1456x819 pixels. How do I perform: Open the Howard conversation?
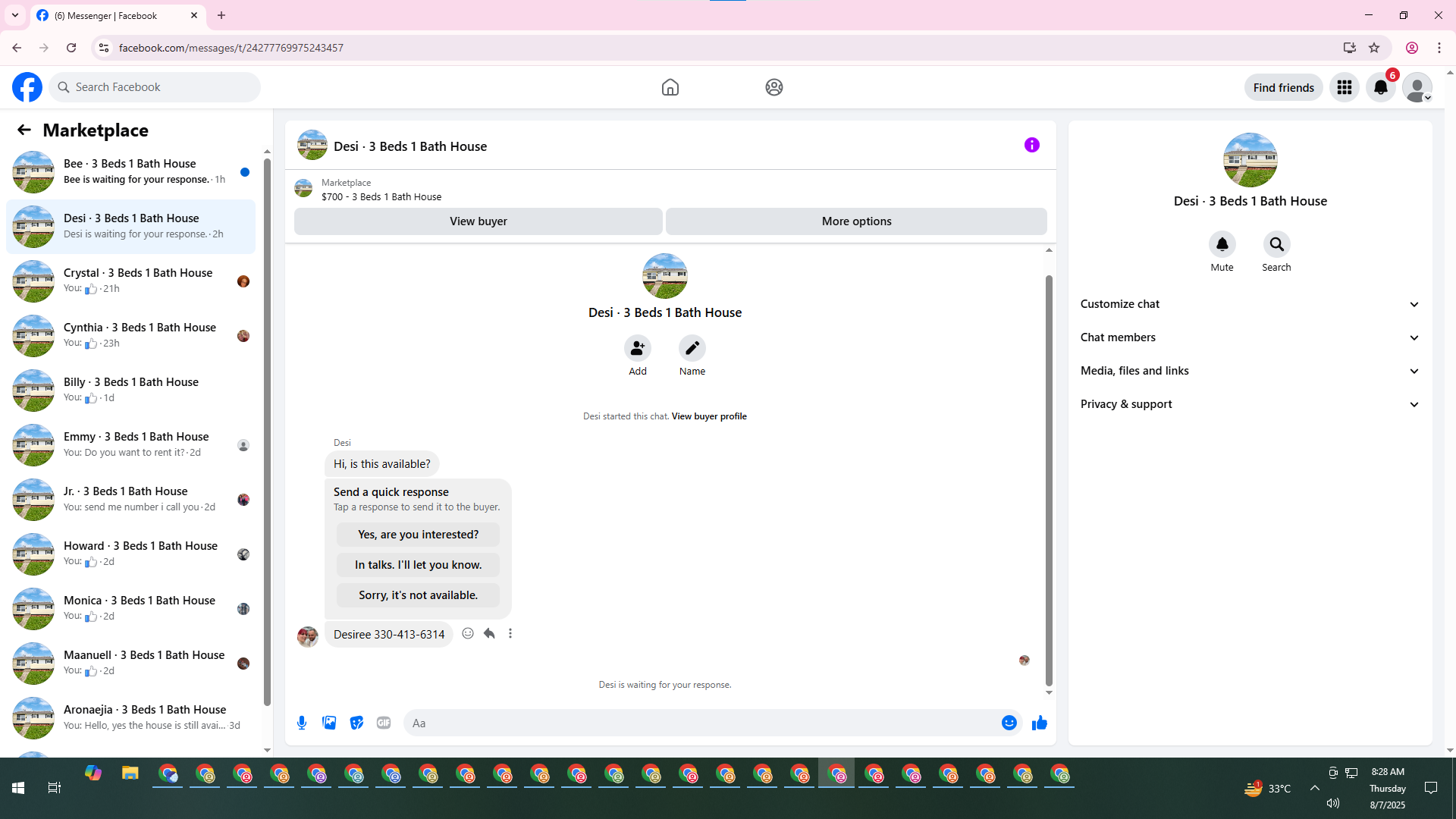tap(130, 554)
